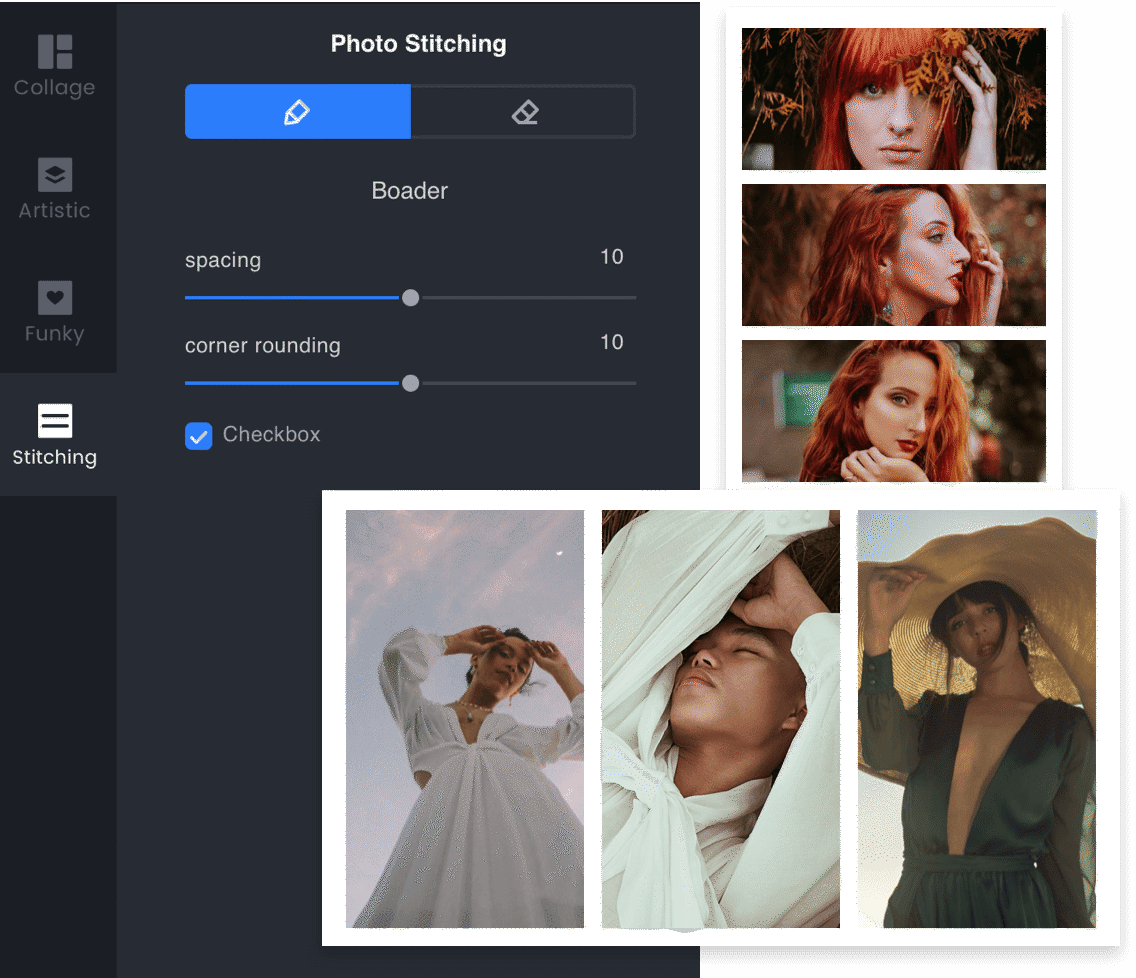Image resolution: width=1136 pixels, height=978 pixels.
Task: Select the red-haired woman with leaves photo
Action: (x=893, y=99)
